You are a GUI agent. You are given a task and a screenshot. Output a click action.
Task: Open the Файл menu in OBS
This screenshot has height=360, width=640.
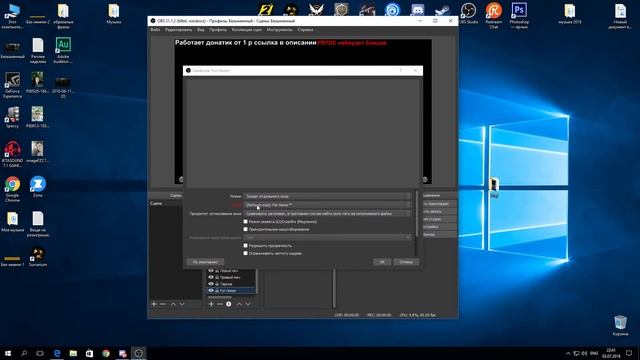[155, 30]
